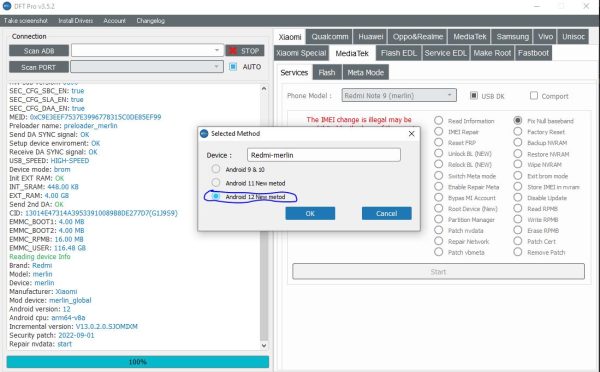The height and width of the screenshot is (372, 600).
Task: Select Android 9 & 10 method
Action: 216,169
